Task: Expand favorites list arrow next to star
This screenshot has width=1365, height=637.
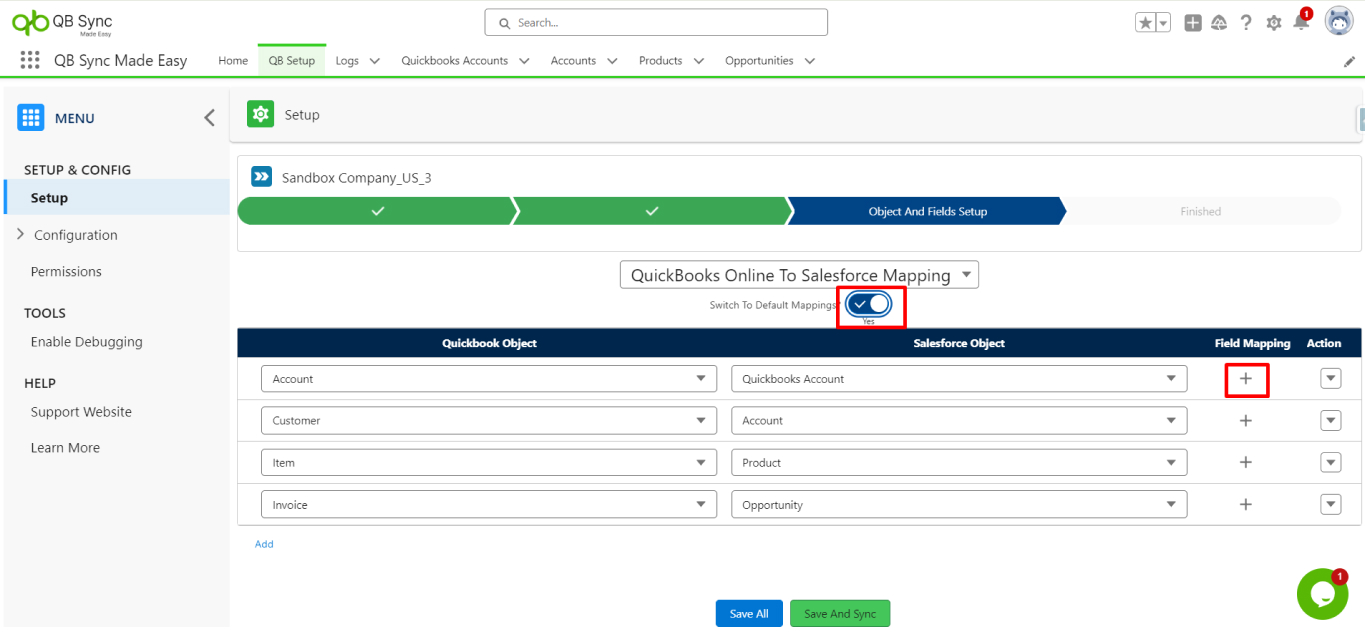Action: click(x=1163, y=22)
